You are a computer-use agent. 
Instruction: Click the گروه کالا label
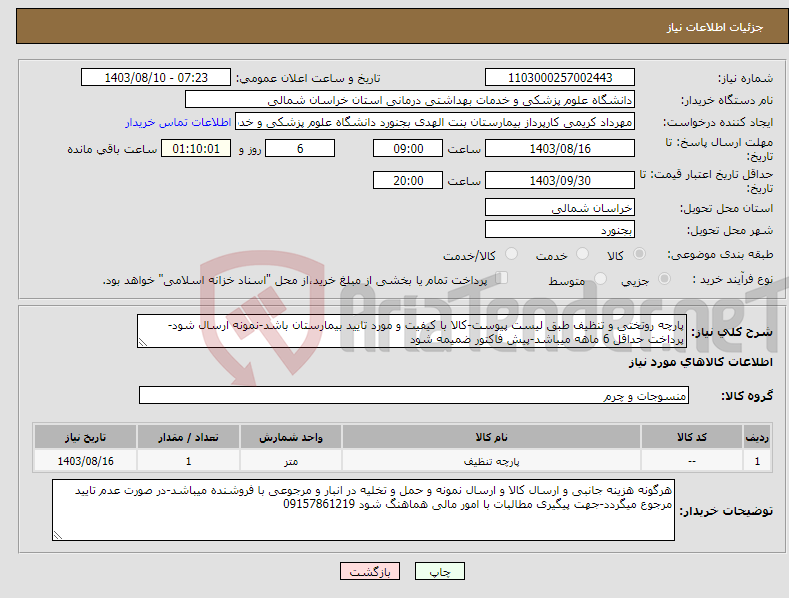747,396
